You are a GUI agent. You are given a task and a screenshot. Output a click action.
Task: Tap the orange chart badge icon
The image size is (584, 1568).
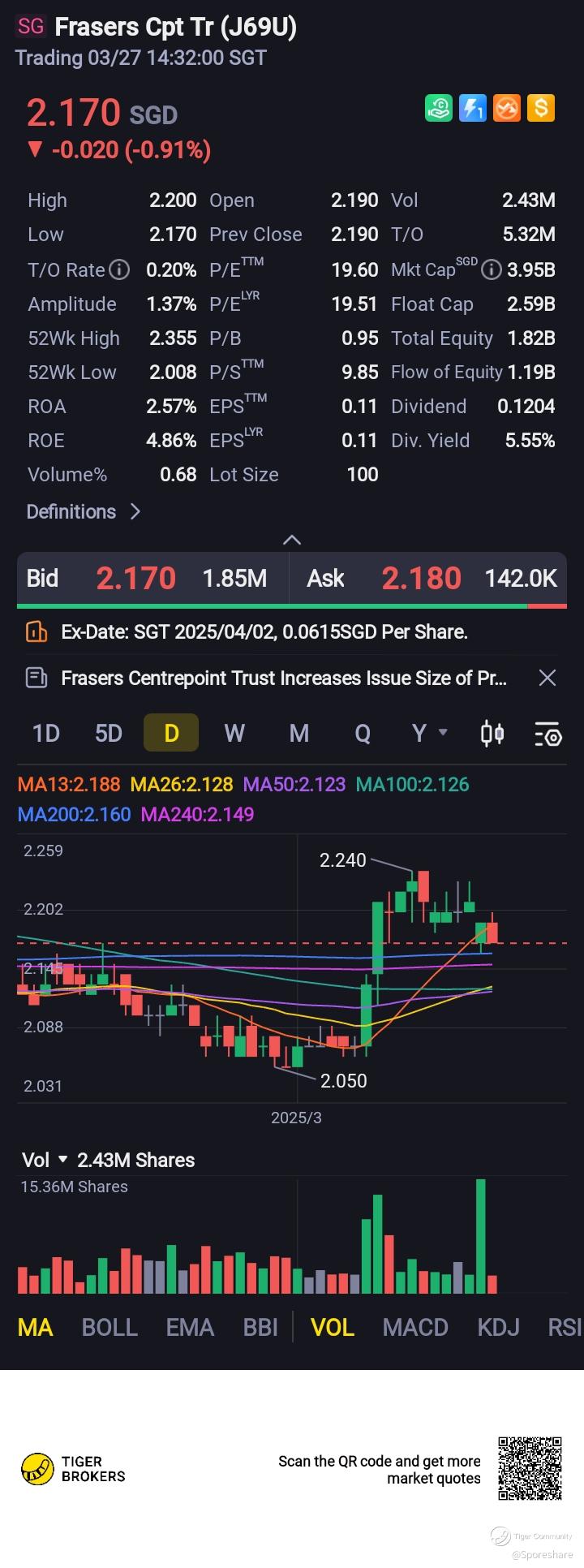[507, 108]
